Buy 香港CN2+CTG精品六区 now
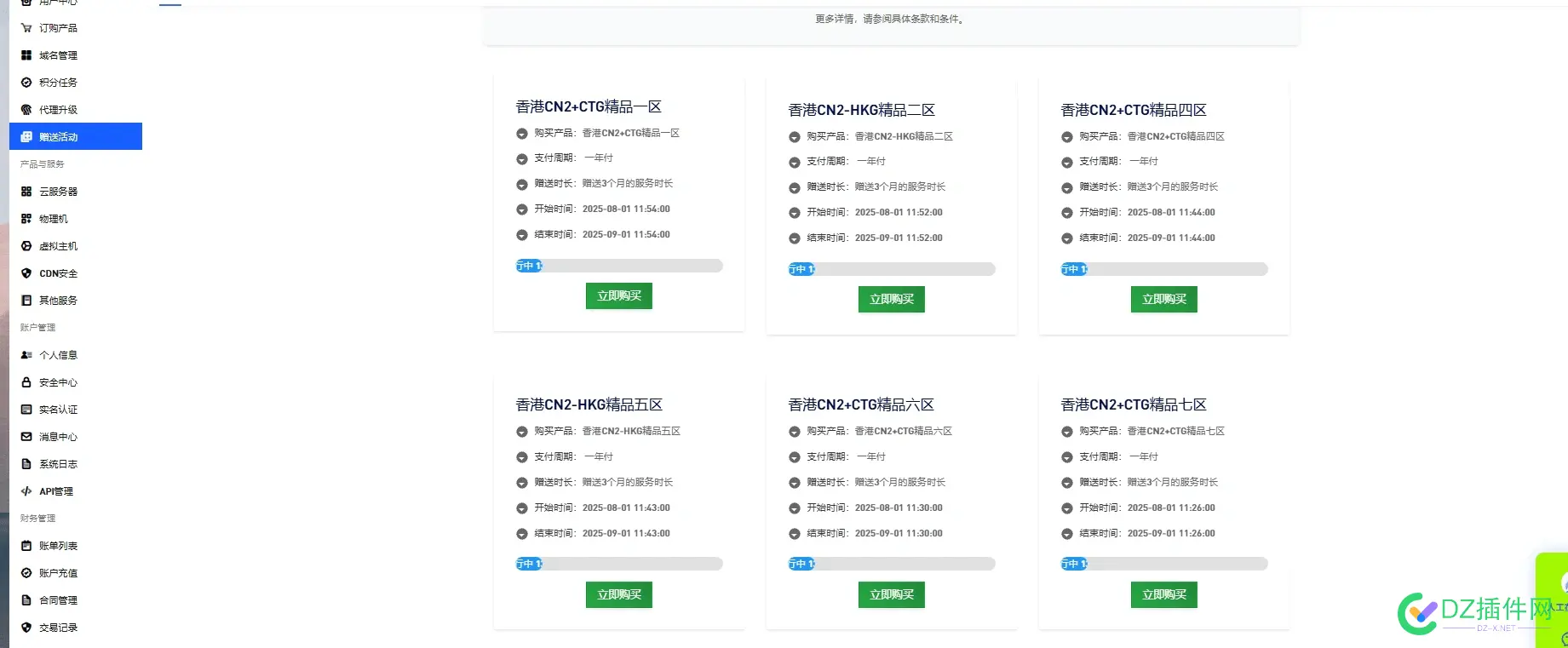Image resolution: width=1568 pixels, height=648 pixels. click(x=892, y=594)
